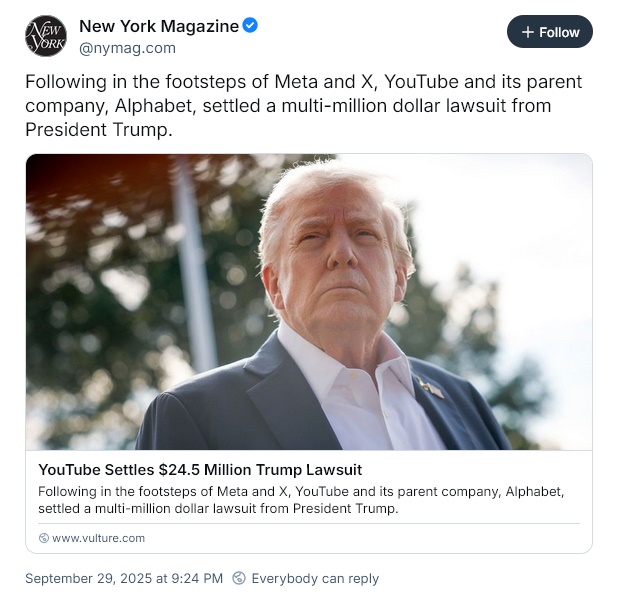This screenshot has height=600, width=620.
Task: Click the word "Follow" on the button
Action: click(559, 32)
